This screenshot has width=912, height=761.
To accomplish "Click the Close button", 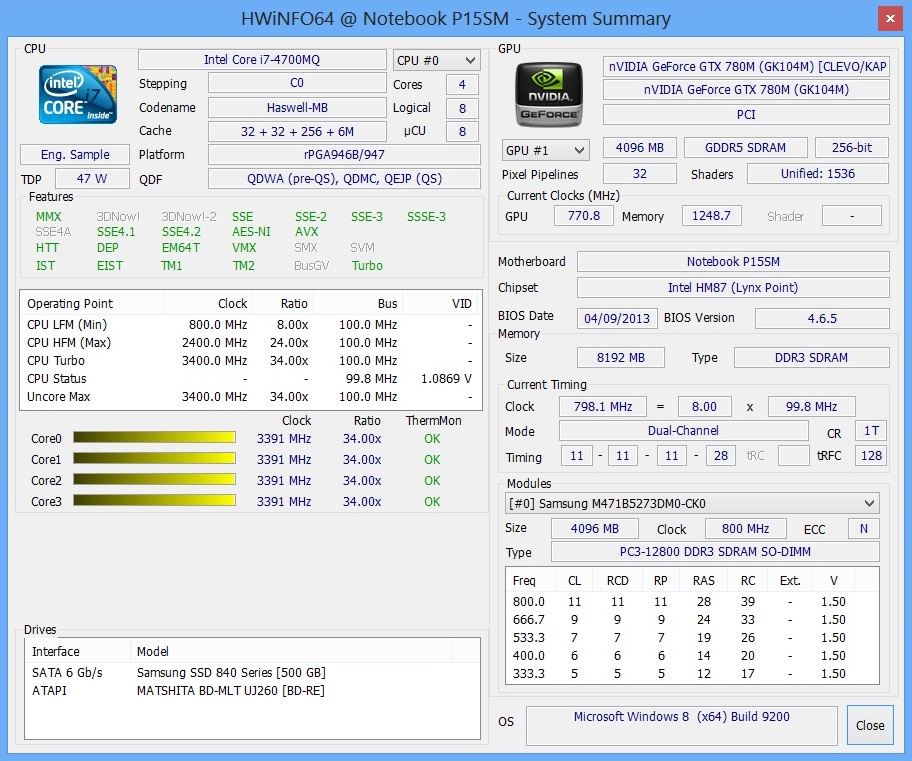I will click(870, 725).
